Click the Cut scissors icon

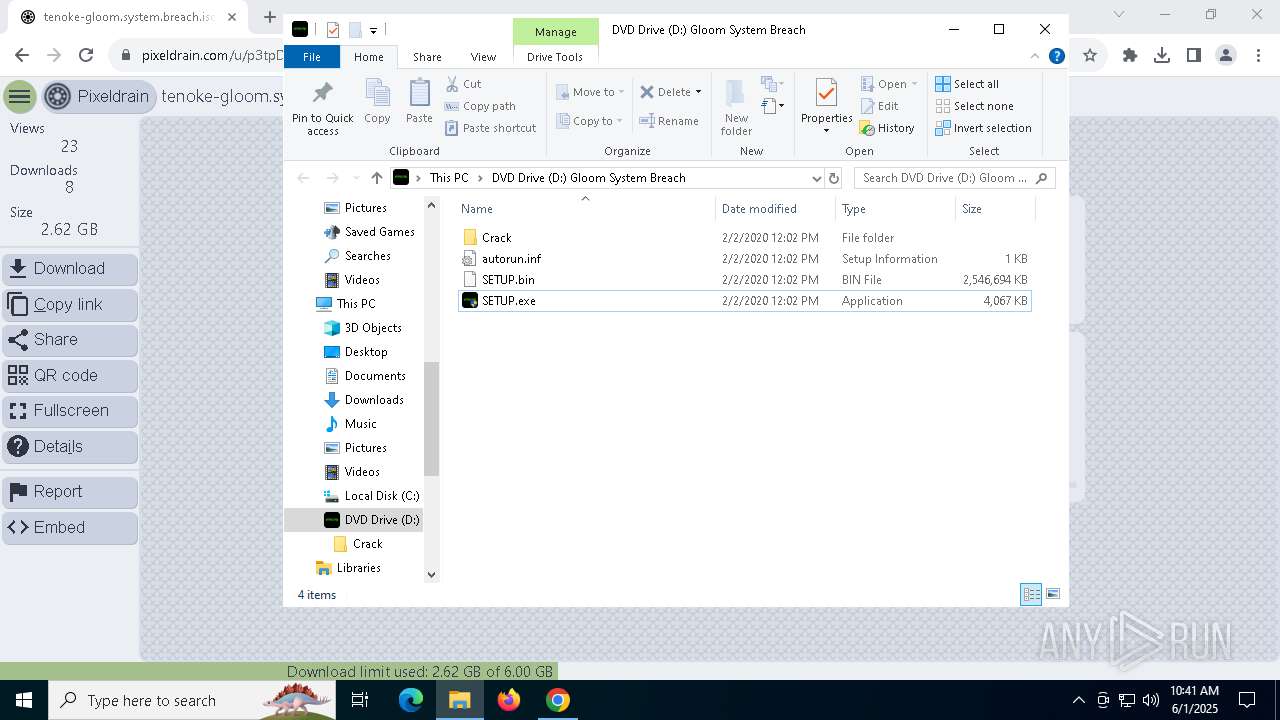tap(452, 84)
